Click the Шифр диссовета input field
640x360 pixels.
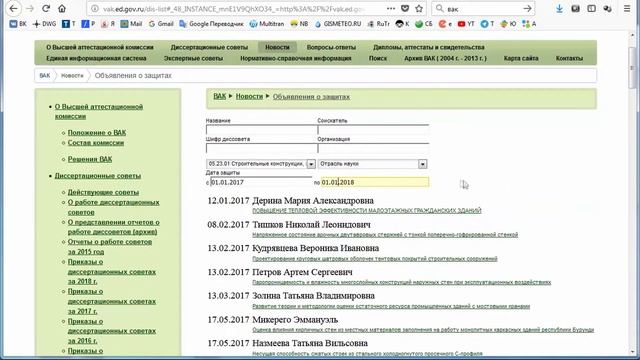click(261, 148)
